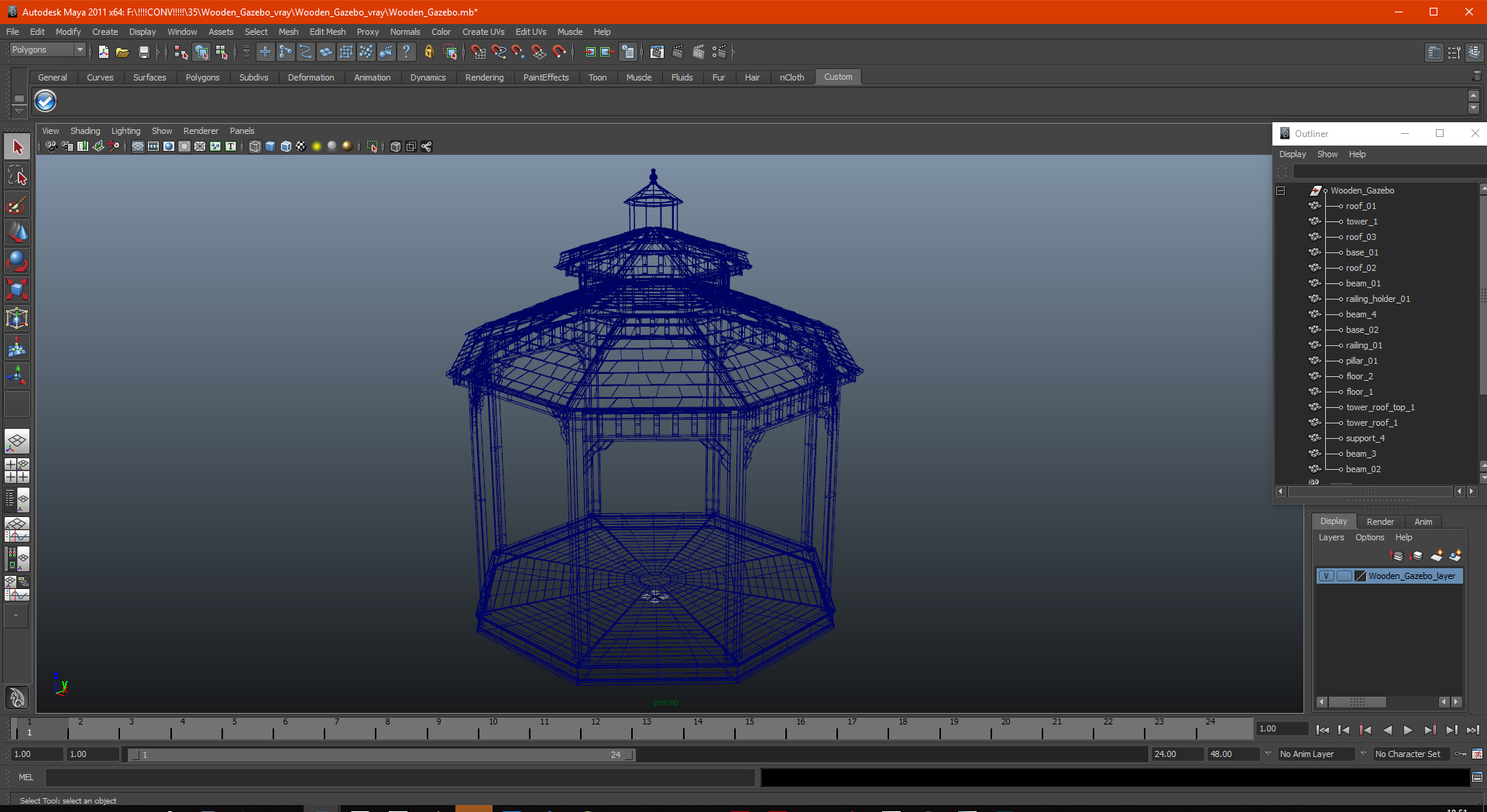
Task: Switch to Persp/Graph Editor layout
Action: [x=17, y=529]
